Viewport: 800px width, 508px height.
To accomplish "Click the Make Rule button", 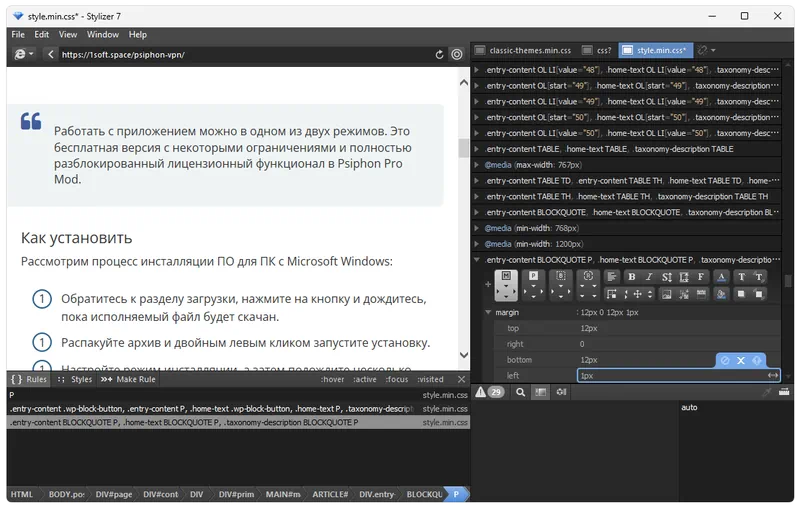I will coord(128,379).
